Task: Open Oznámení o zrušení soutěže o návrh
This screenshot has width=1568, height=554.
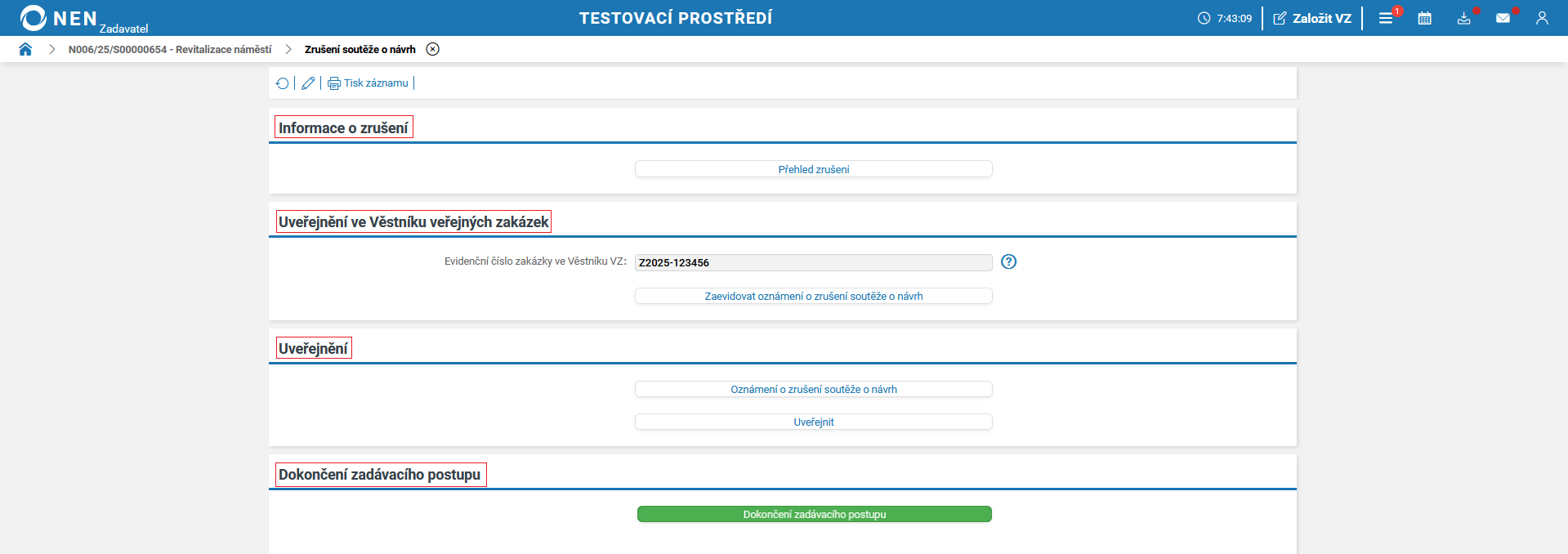Action: [814, 389]
